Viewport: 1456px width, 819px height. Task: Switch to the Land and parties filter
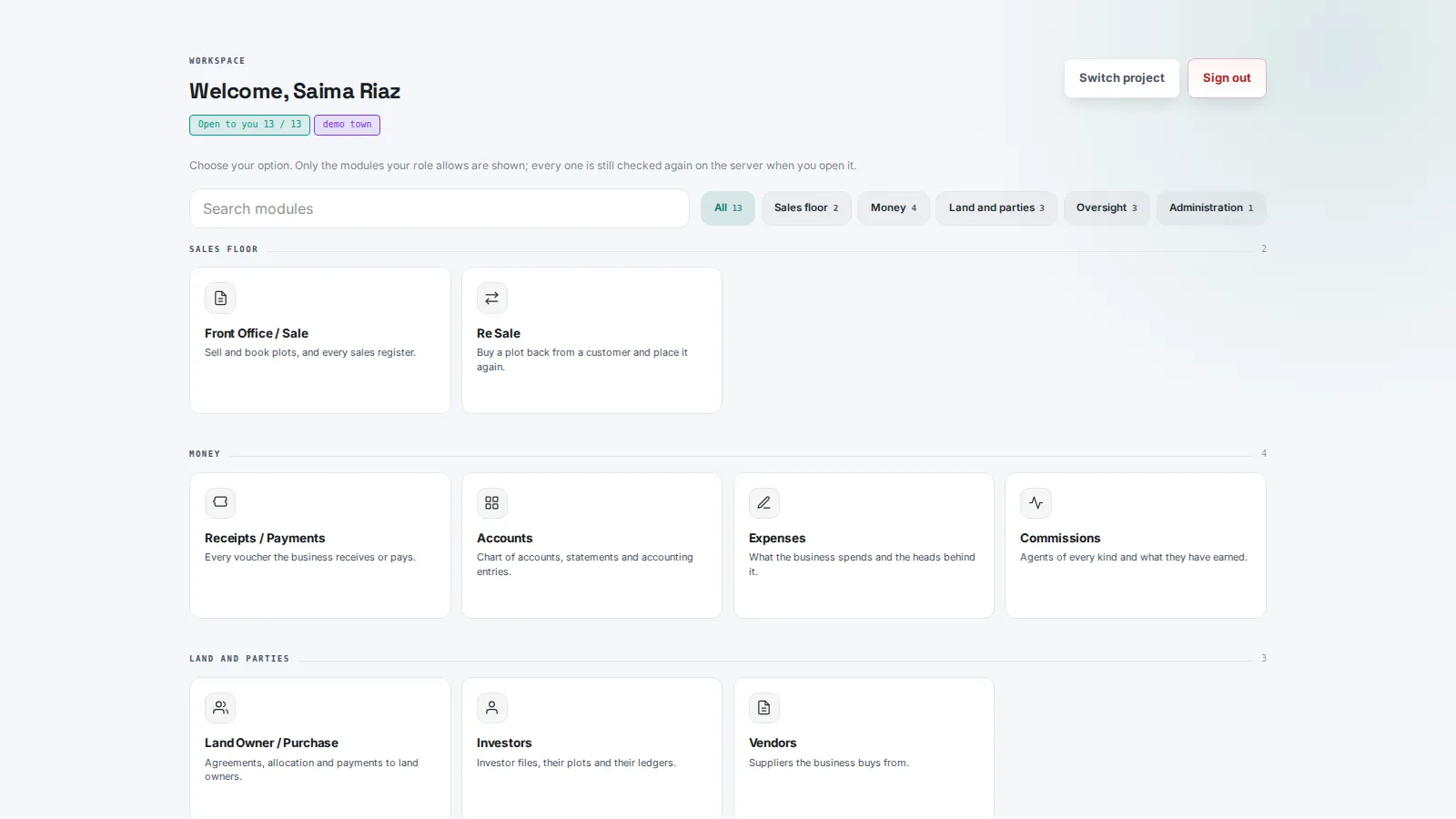tap(996, 208)
